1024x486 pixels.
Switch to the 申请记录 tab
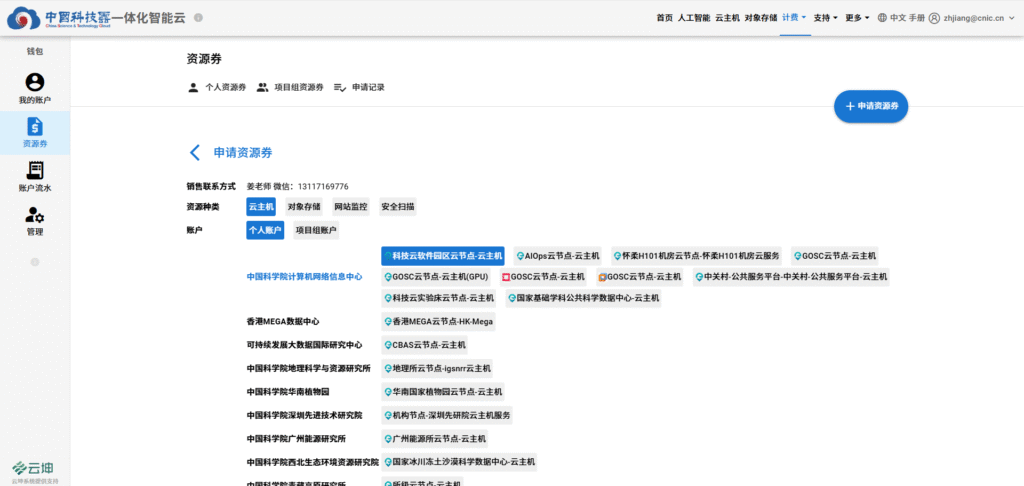(x=359, y=87)
